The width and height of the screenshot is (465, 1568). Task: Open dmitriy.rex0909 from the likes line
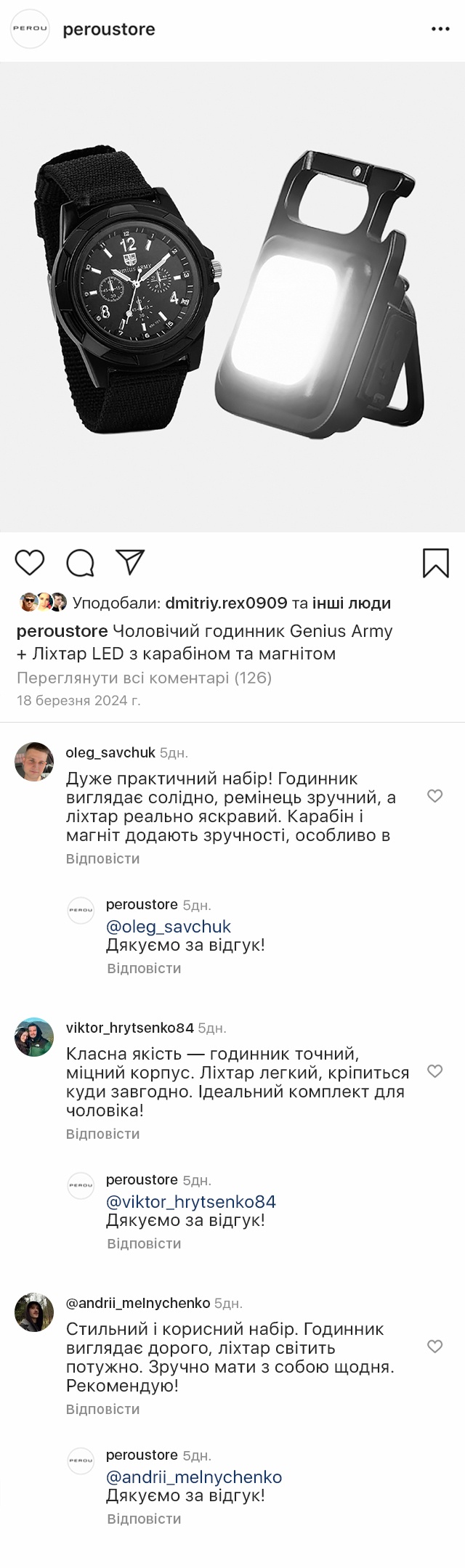coord(226,603)
